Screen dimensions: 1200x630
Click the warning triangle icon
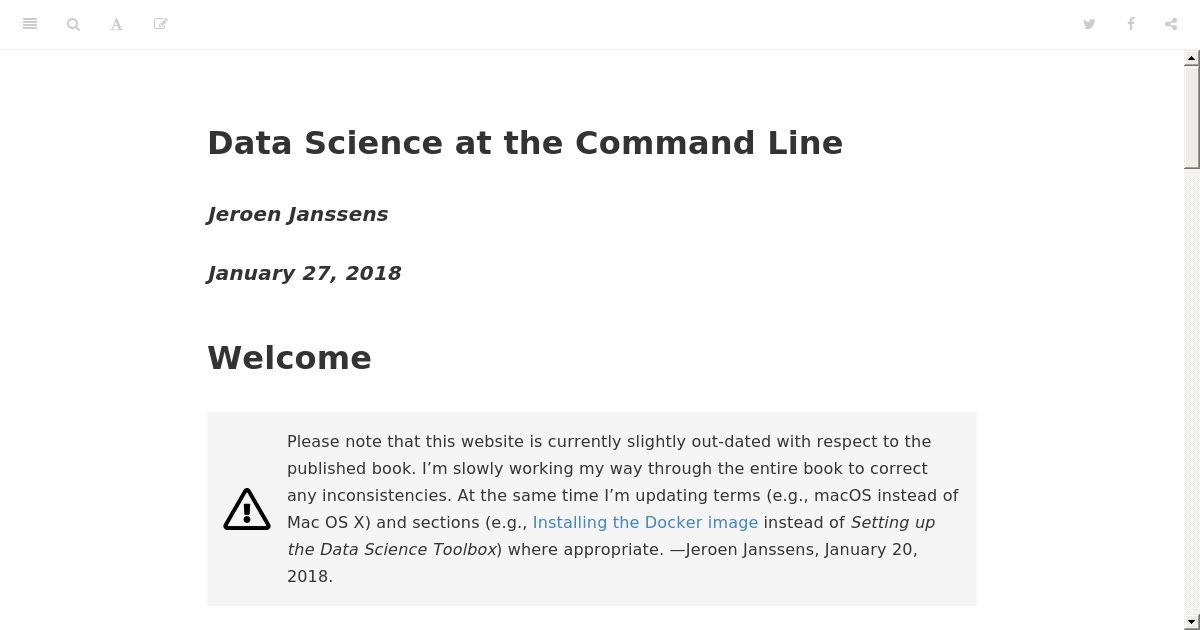coord(247,509)
